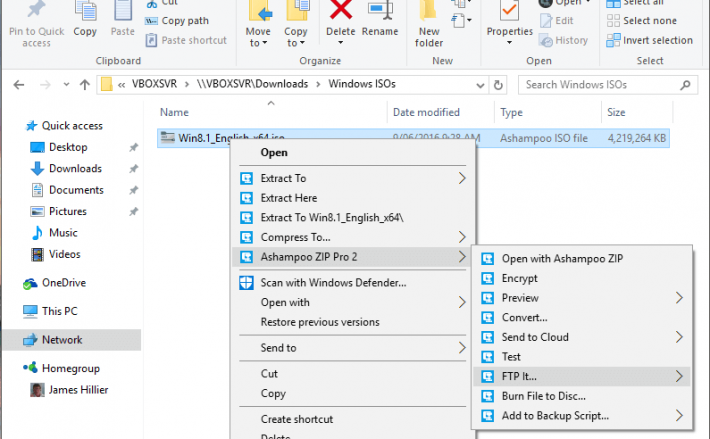
Task: Select OneDrive in the navigation pane
Action: [64, 283]
